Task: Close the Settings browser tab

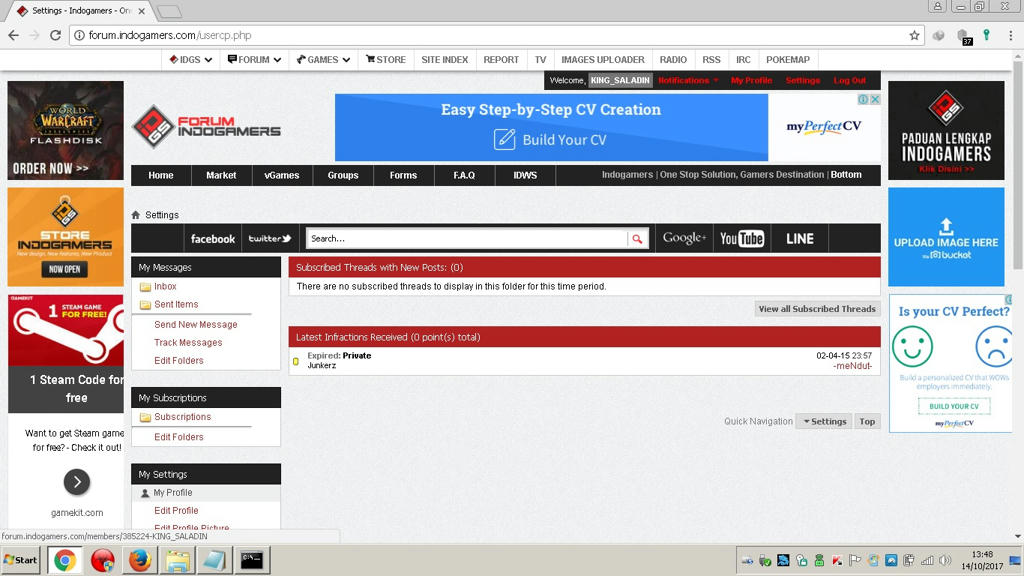Action: point(142,11)
